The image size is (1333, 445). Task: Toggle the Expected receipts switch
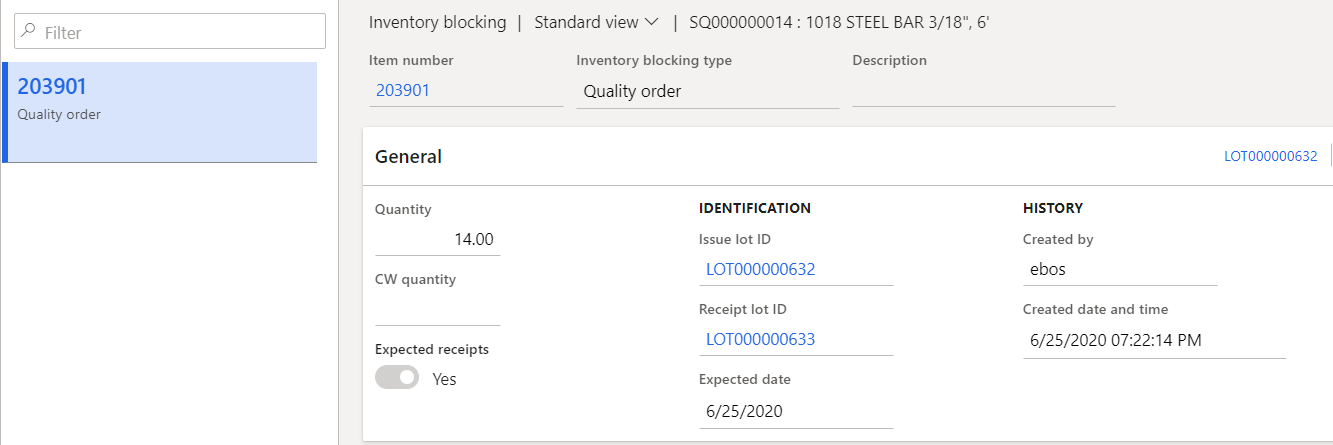397,378
